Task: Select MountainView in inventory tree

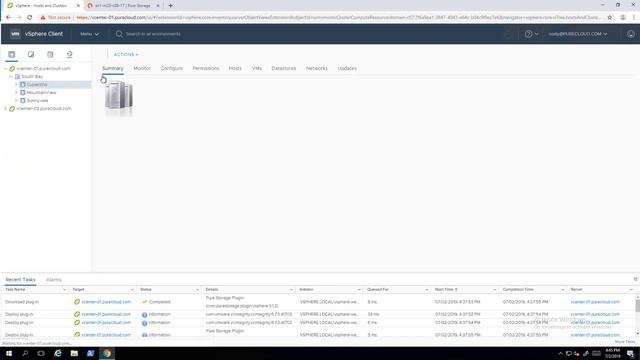Action: pyautogui.click(x=41, y=93)
